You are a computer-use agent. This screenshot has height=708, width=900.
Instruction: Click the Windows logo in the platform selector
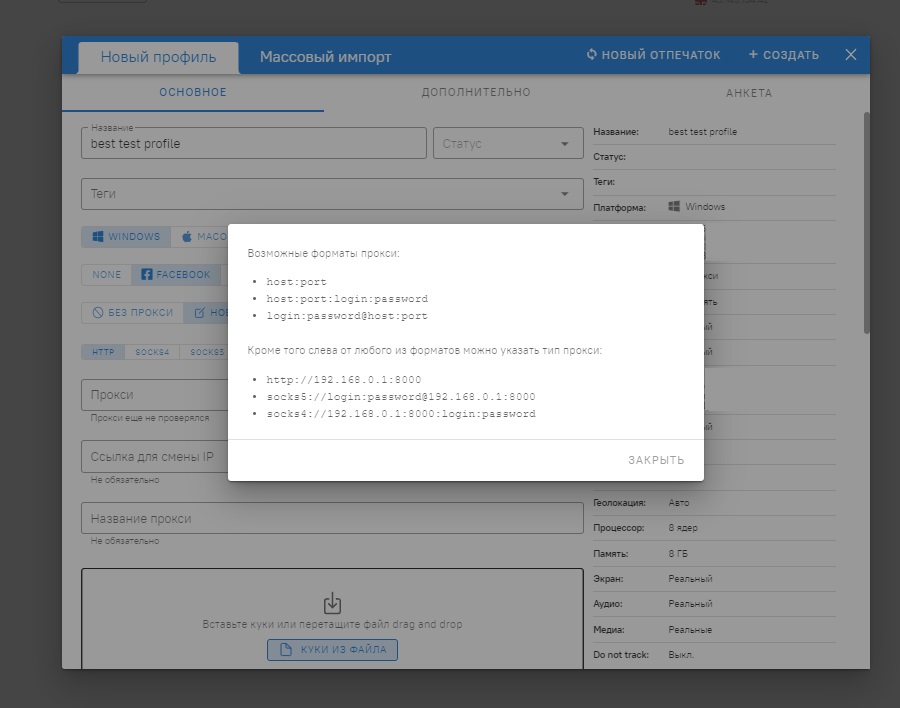[x=98, y=237]
